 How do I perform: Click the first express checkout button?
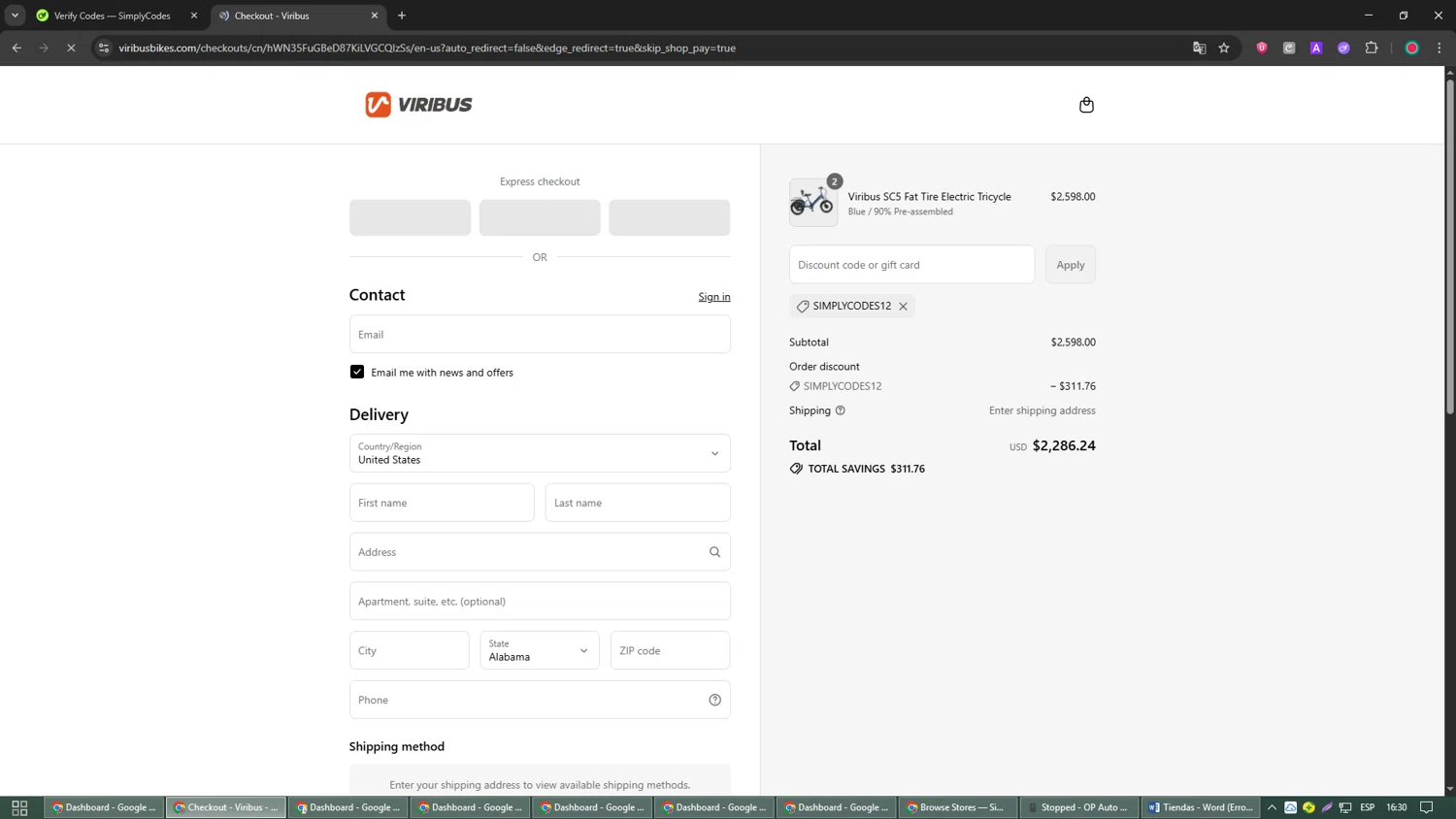410,217
